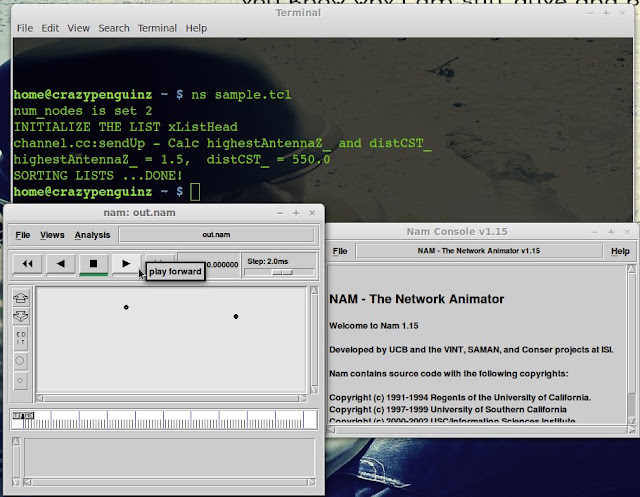640x497 pixels.
Task: Click the zoom in arrow icon
Action: pyautogui.click(x=21, y=298)
